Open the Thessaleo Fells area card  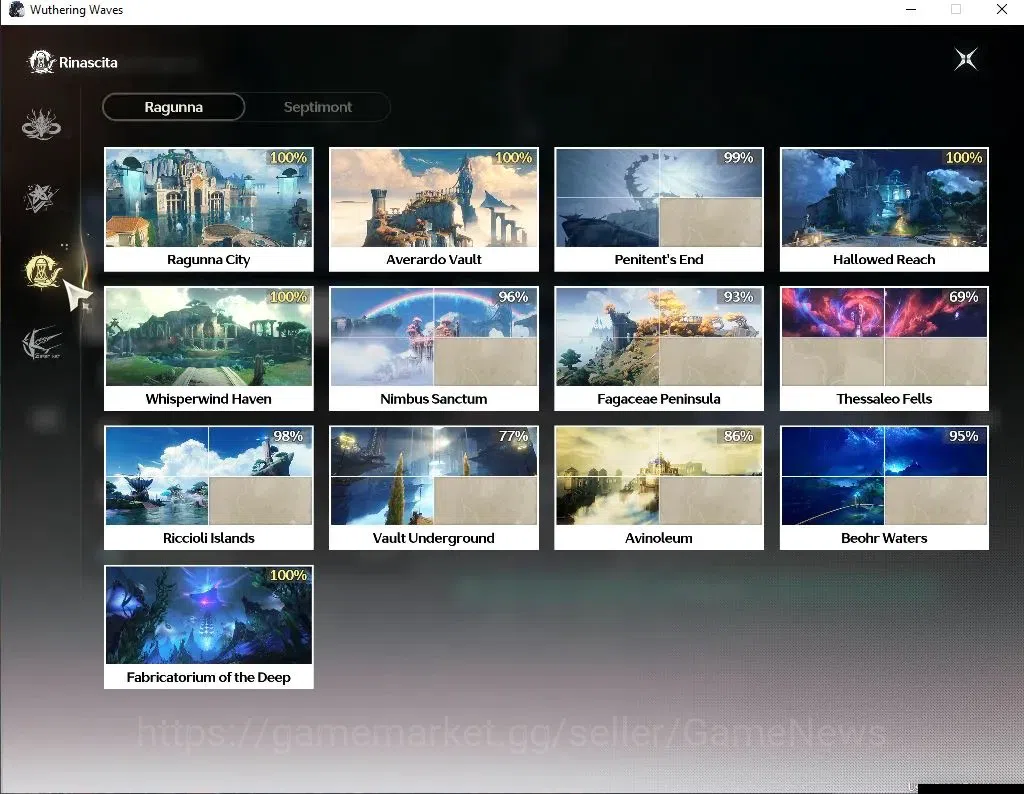point(884,349)
